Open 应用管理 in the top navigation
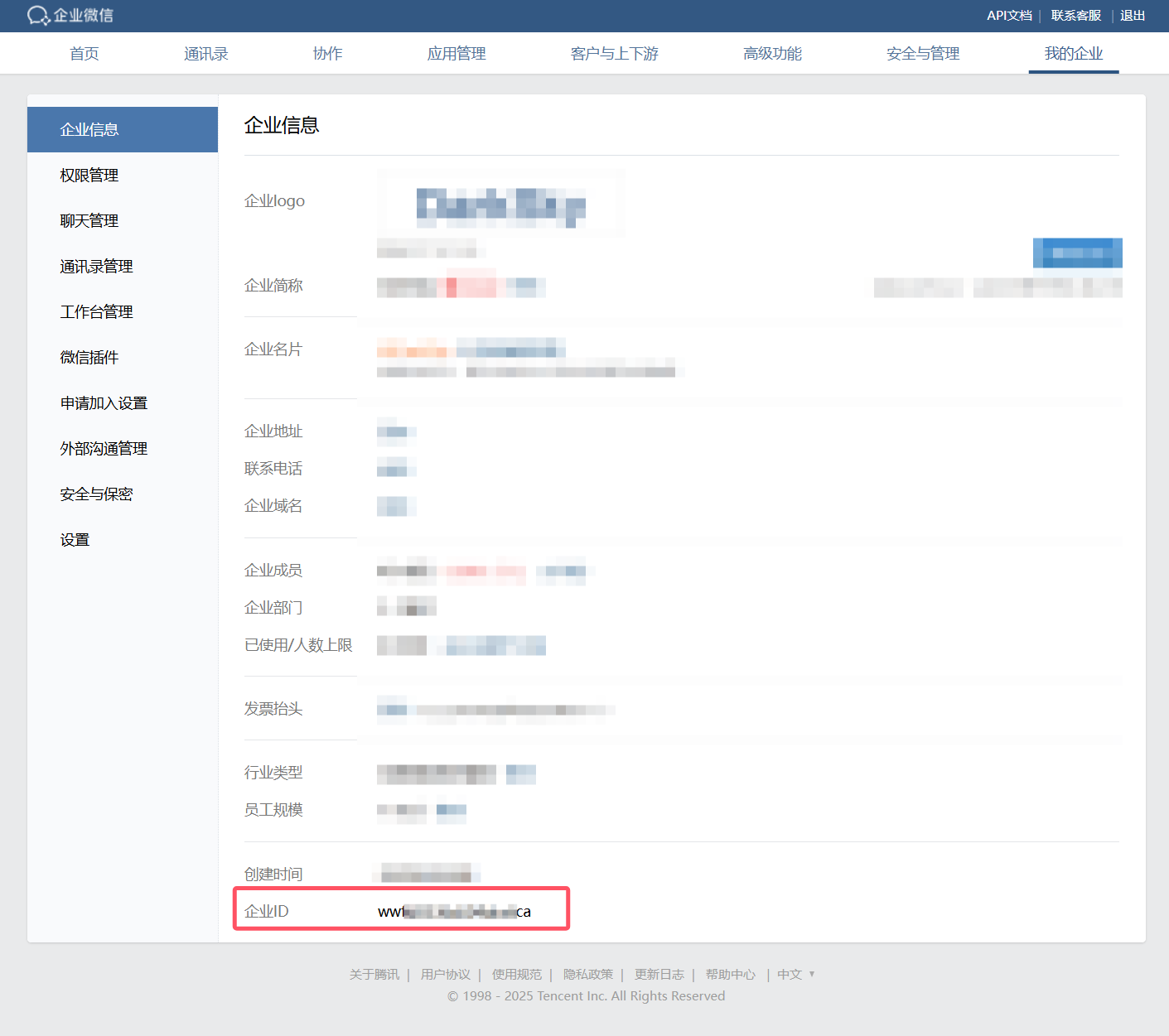Image resolution: width=1169 pixels, height=1036 pixels. click(456, 54)
